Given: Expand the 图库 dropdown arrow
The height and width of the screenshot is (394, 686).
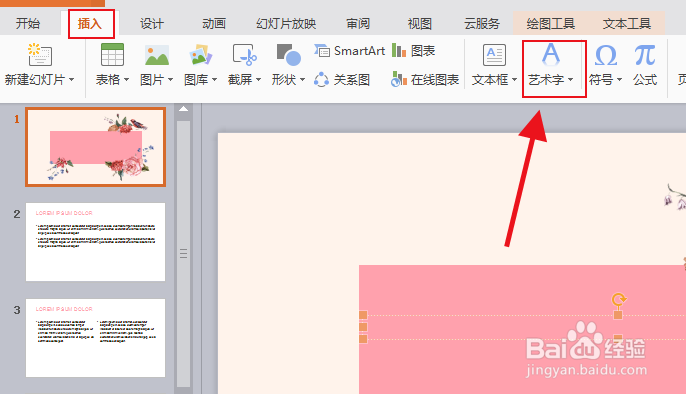Looking at the screenshot, I should (214, 80).
